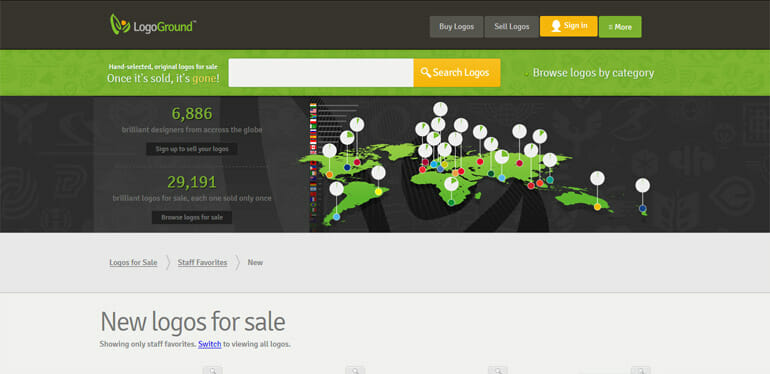This screenshot has height=374, width=770.
Task: Open the More menu button
Action: coord(620,27)
